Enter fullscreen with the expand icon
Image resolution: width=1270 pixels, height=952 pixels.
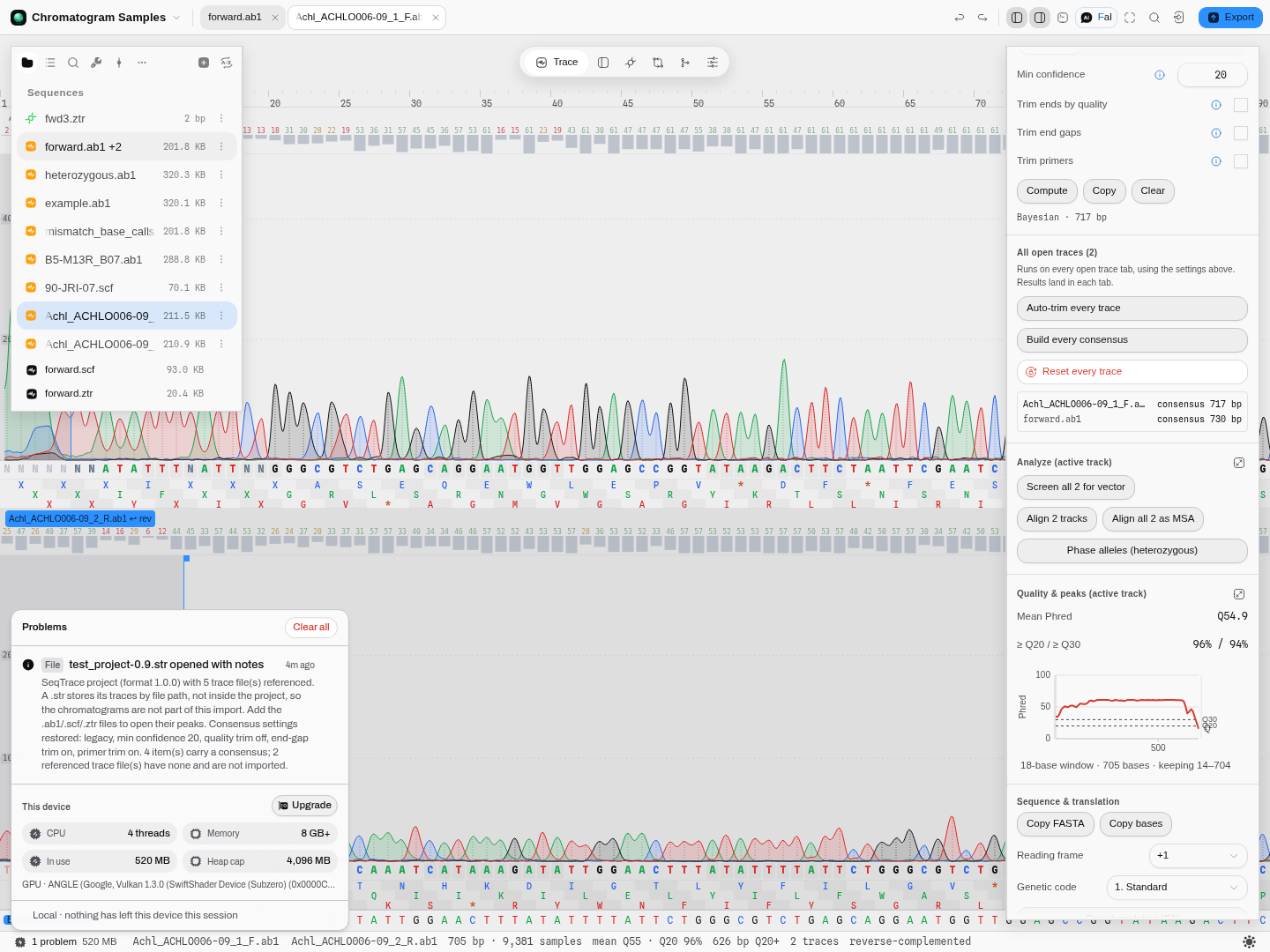(x=1130, y=18)
